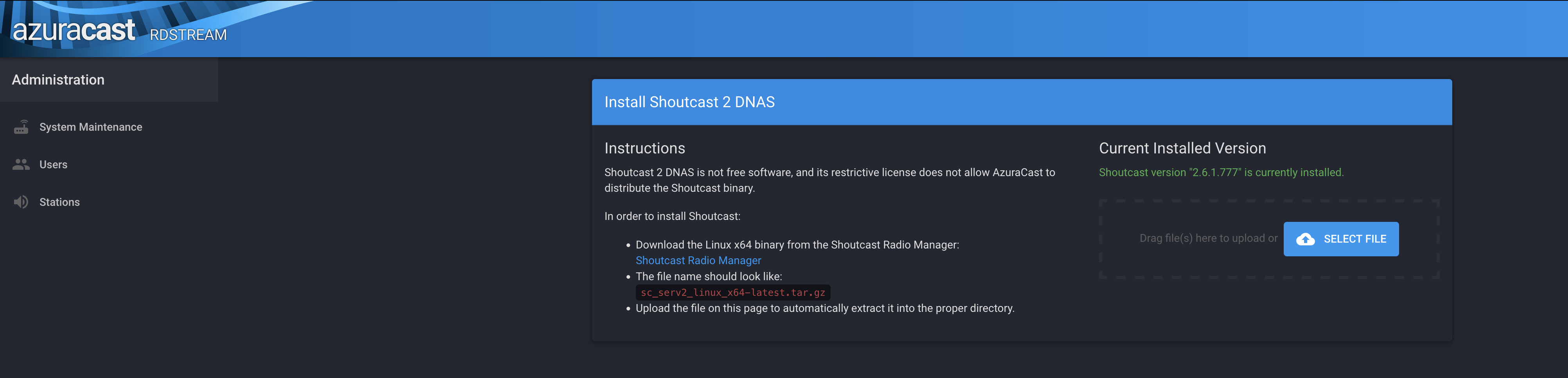
Task: Open the Shoutcast Radio Manager link
Action: [x=698, y=260]
